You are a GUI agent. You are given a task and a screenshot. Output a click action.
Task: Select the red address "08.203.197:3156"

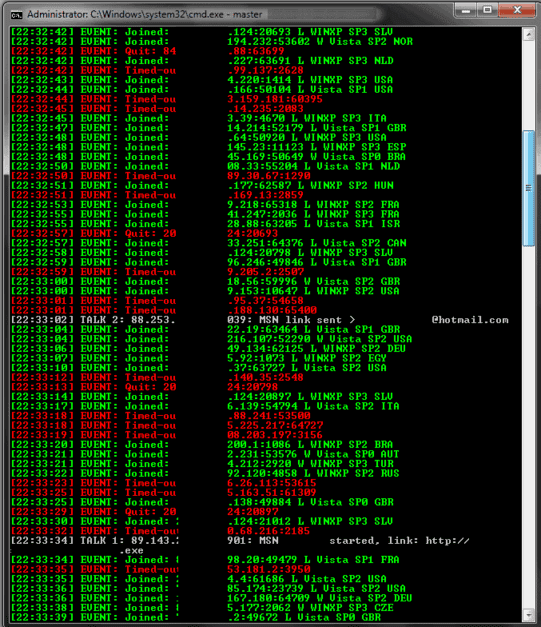point(275,435)
